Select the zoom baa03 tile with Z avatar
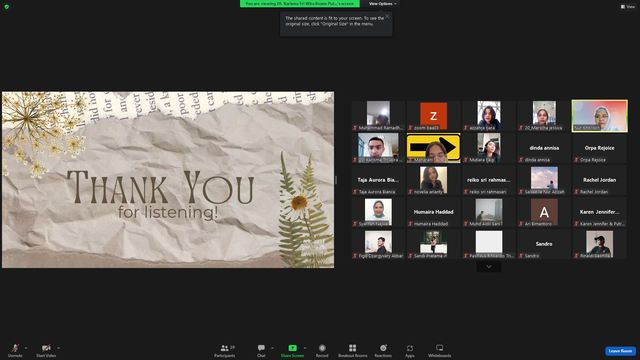This screenshot has height=360, width=640. pyautogui.click(x=433, y=116)
